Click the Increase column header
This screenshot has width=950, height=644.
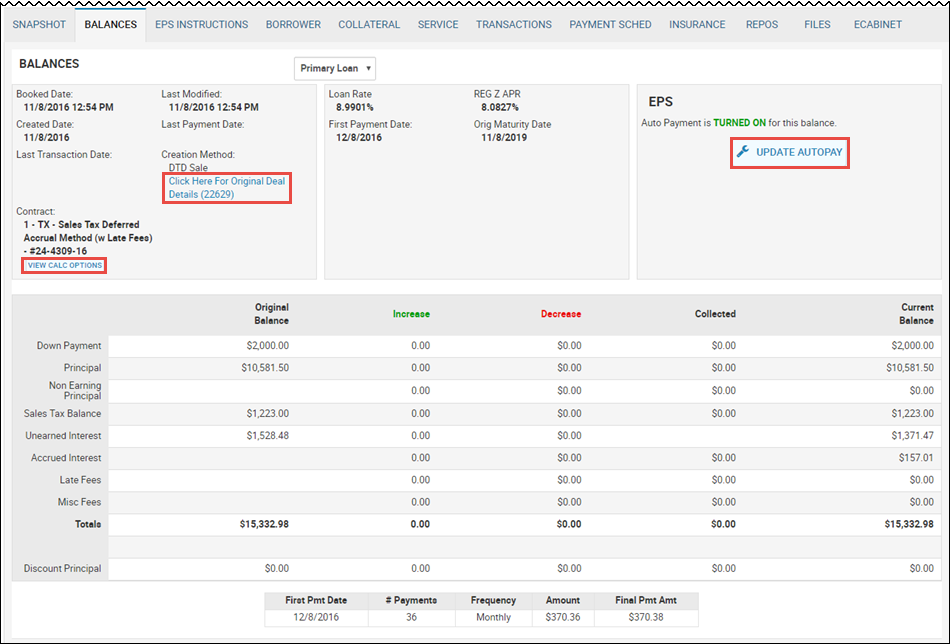coord(411,314)
